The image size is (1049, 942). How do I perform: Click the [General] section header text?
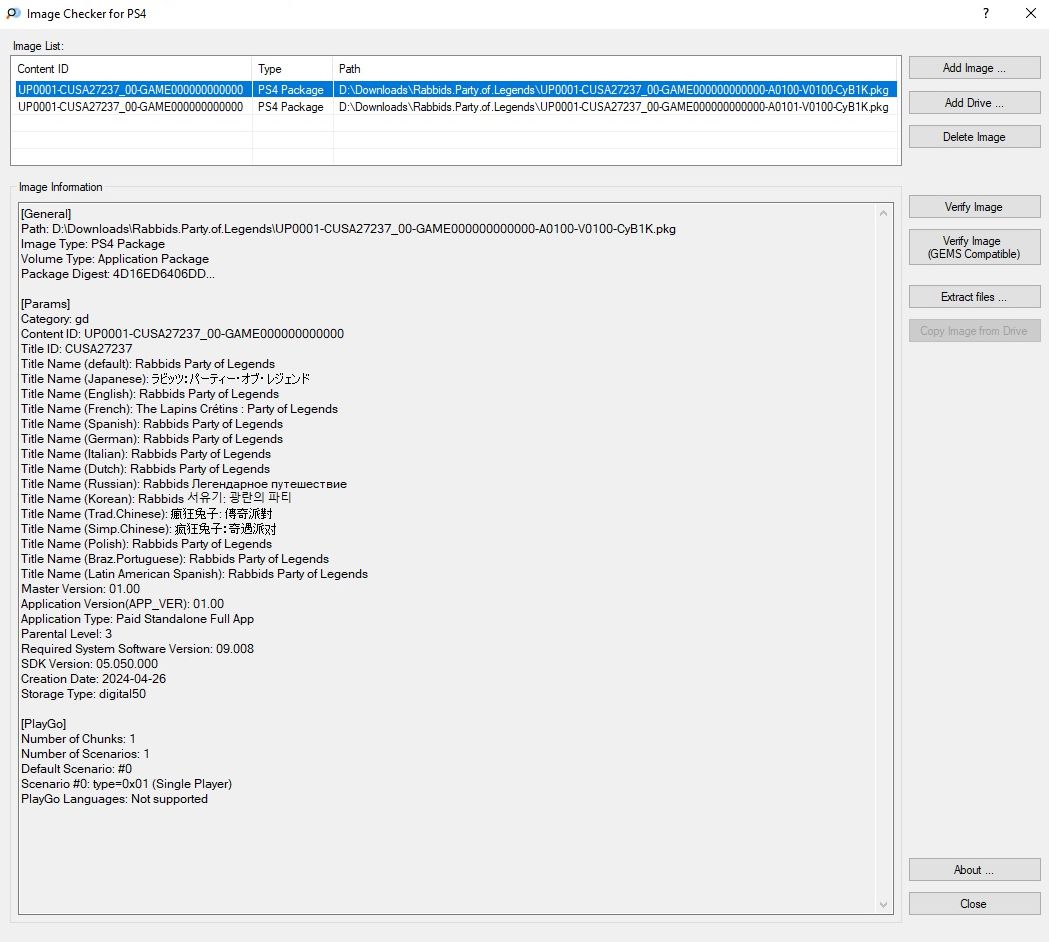(46, 214)
